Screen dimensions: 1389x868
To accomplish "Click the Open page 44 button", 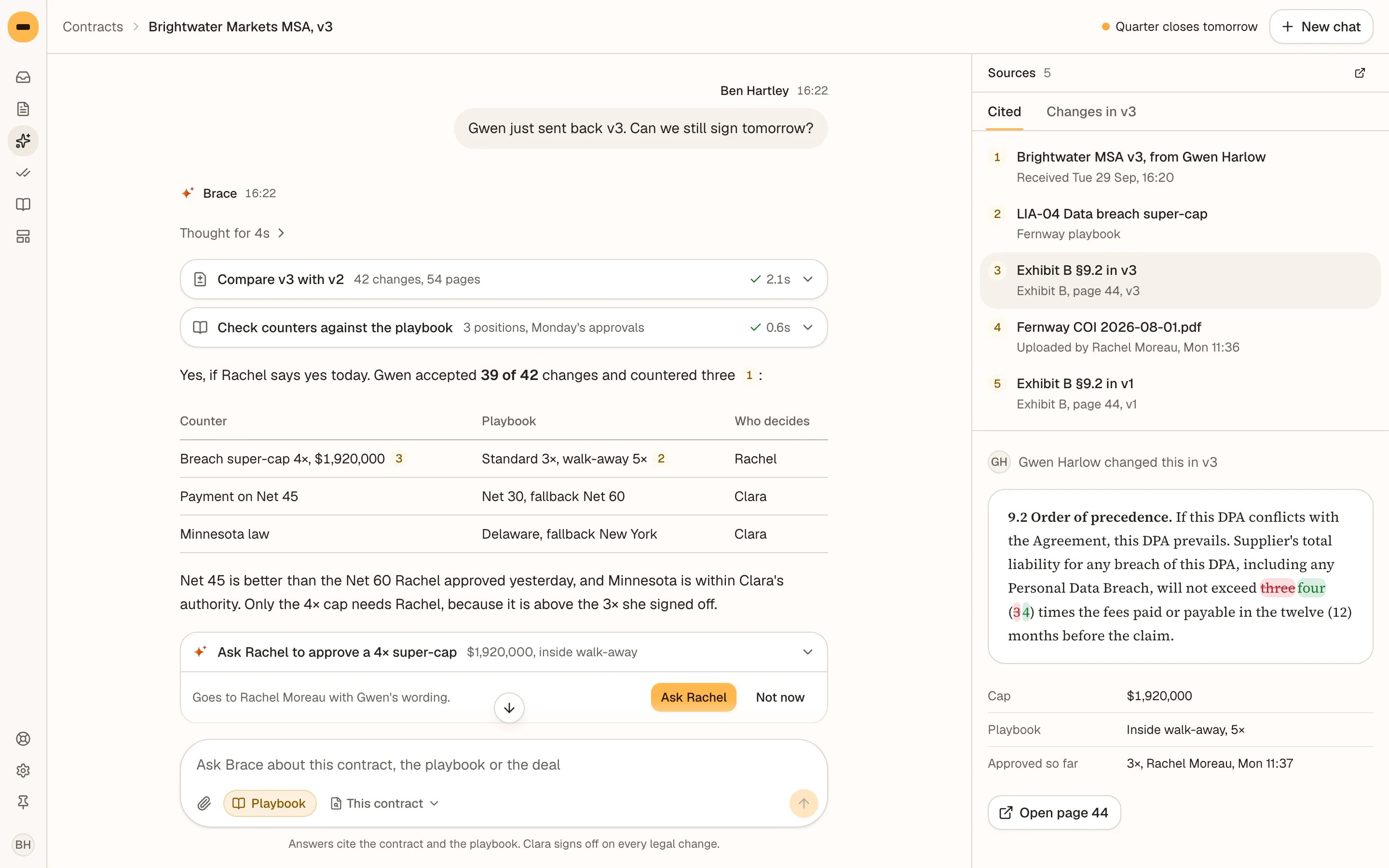I will (x=1054, y=813).
